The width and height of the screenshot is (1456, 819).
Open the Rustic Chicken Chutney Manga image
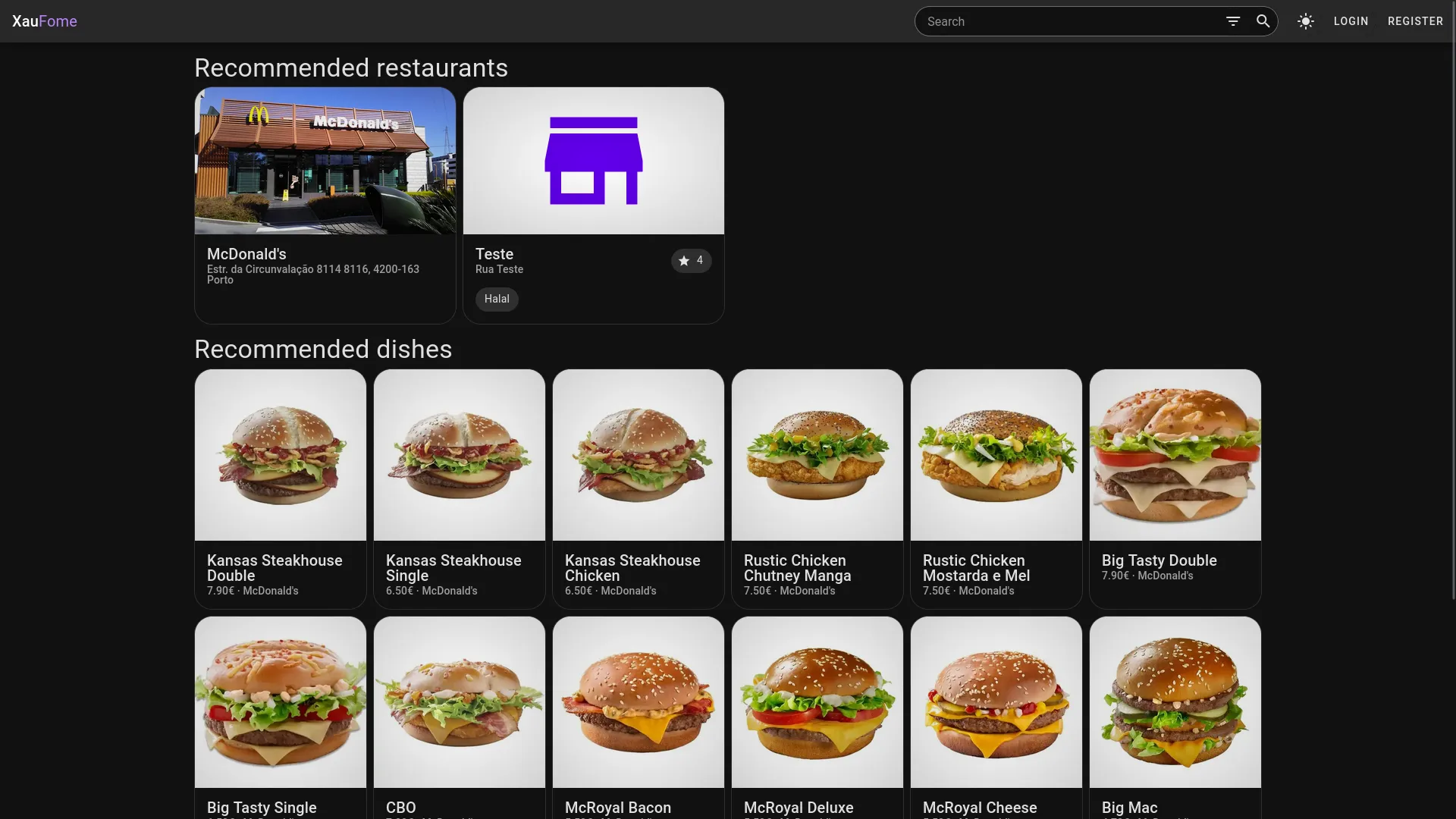pos(817,455)
